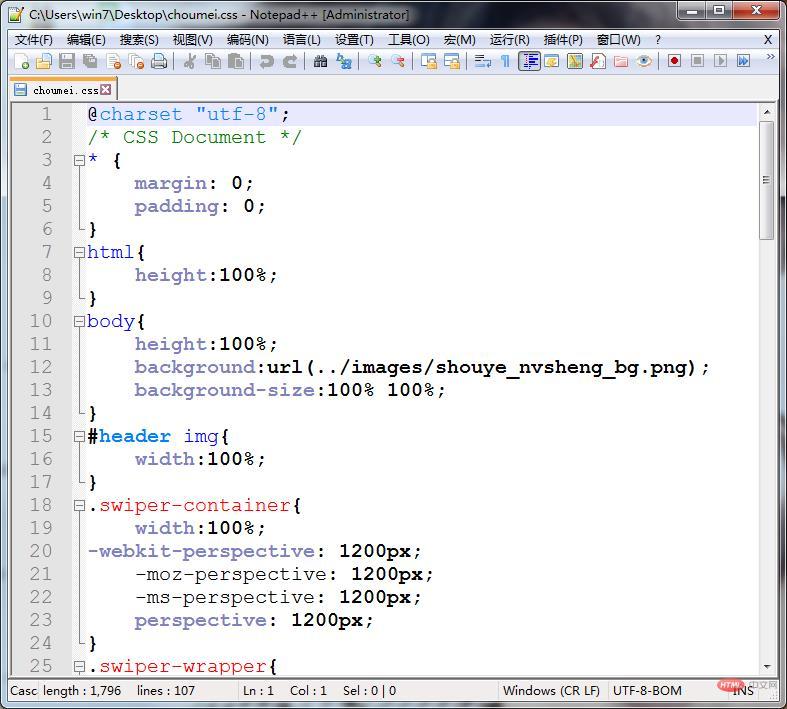Screen dimensions: 787x709
Task: Save all open files
Action: click(x=90, y=61)
